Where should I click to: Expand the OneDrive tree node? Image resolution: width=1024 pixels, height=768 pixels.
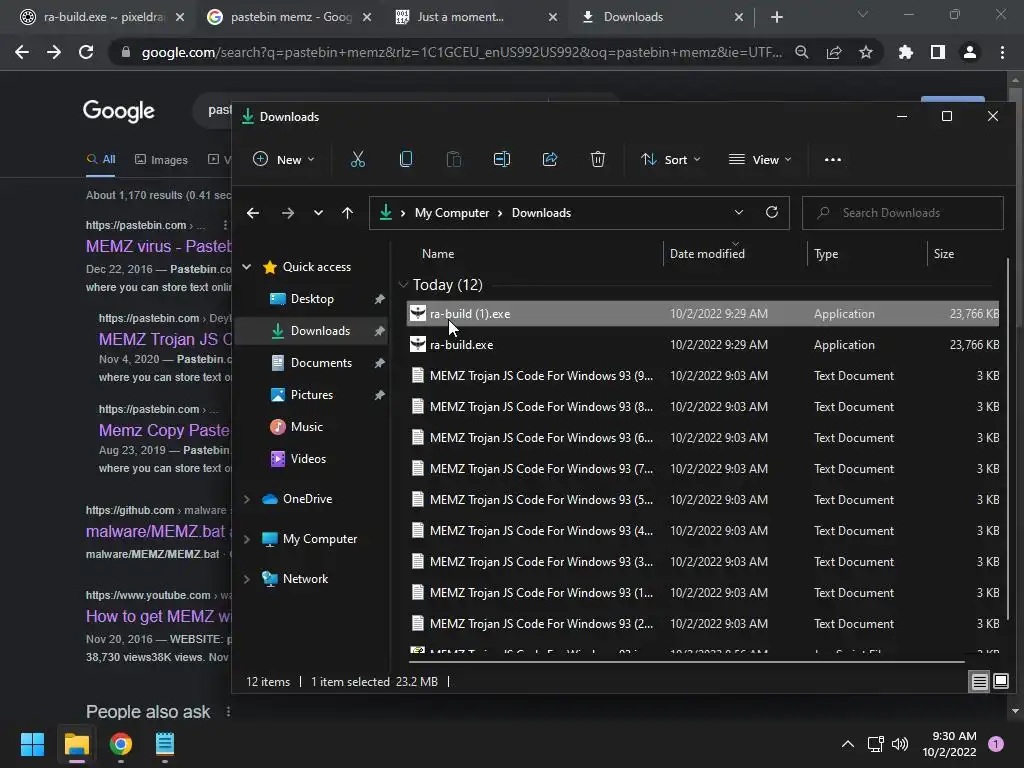coord(247,499)
